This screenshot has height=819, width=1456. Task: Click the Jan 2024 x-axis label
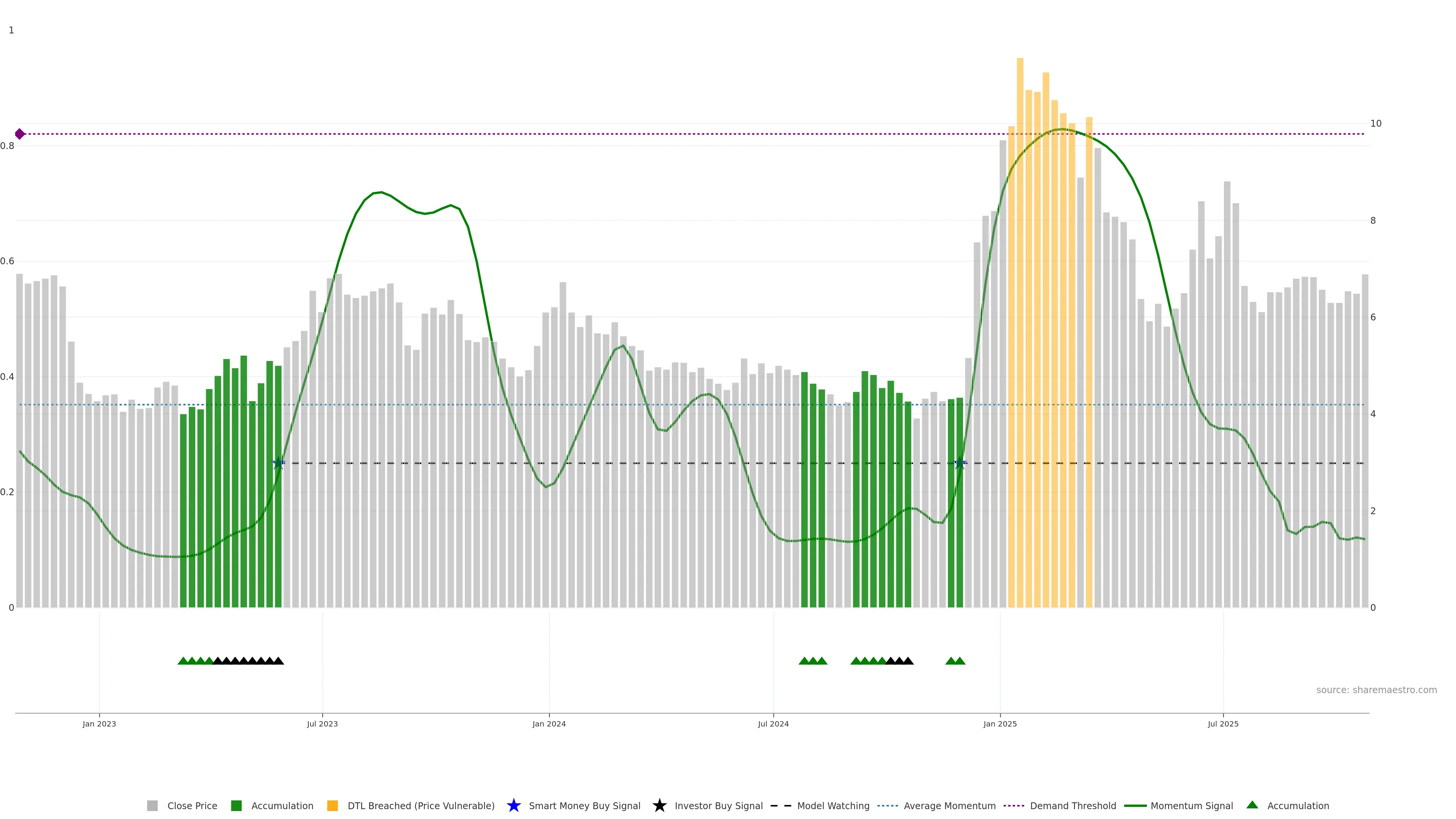pos(549,723)
